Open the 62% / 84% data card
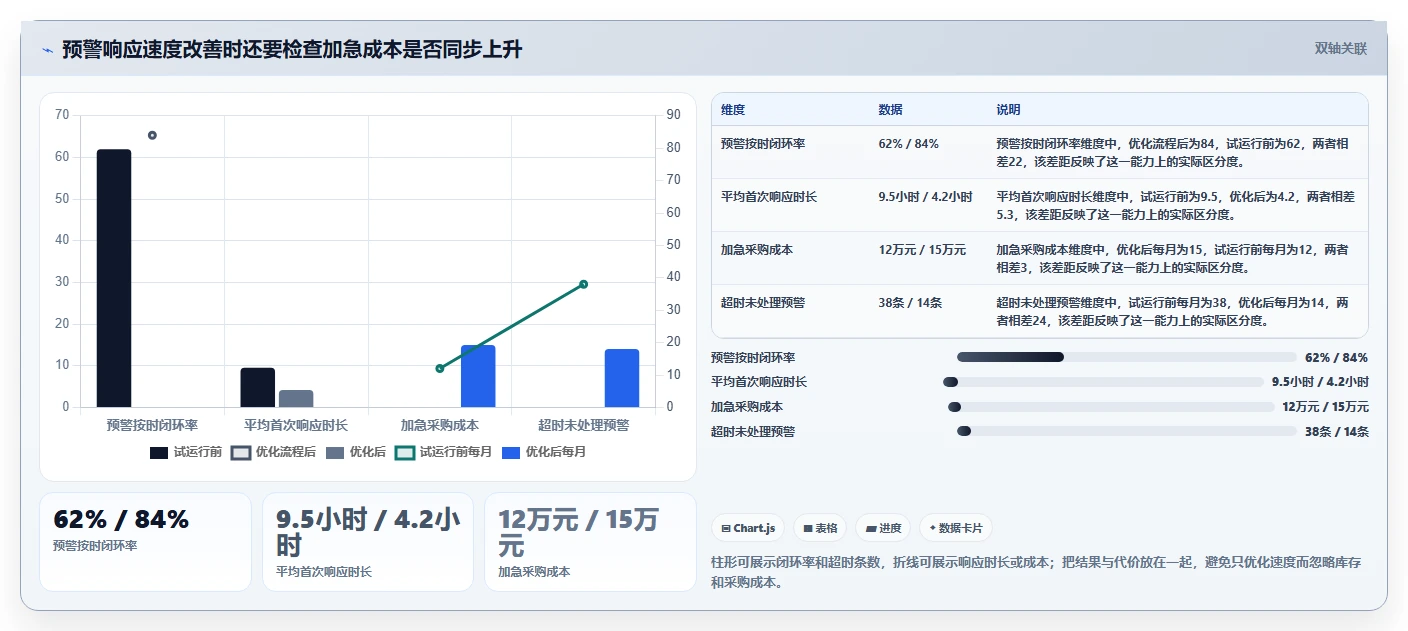The image size is (1408, 631). coord(145,541)
